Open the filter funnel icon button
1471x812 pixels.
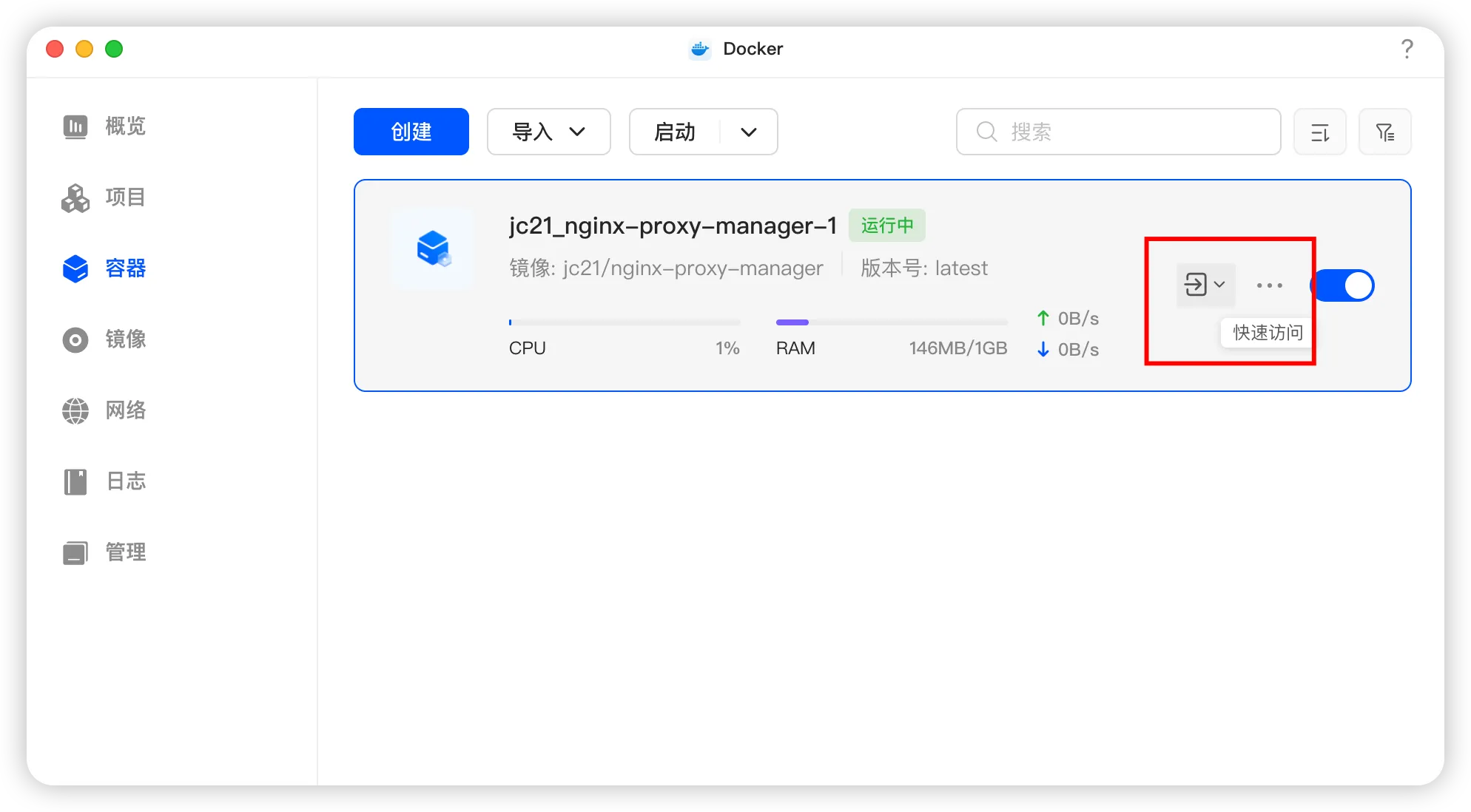pyautogui.click(x=1384, y=132)
